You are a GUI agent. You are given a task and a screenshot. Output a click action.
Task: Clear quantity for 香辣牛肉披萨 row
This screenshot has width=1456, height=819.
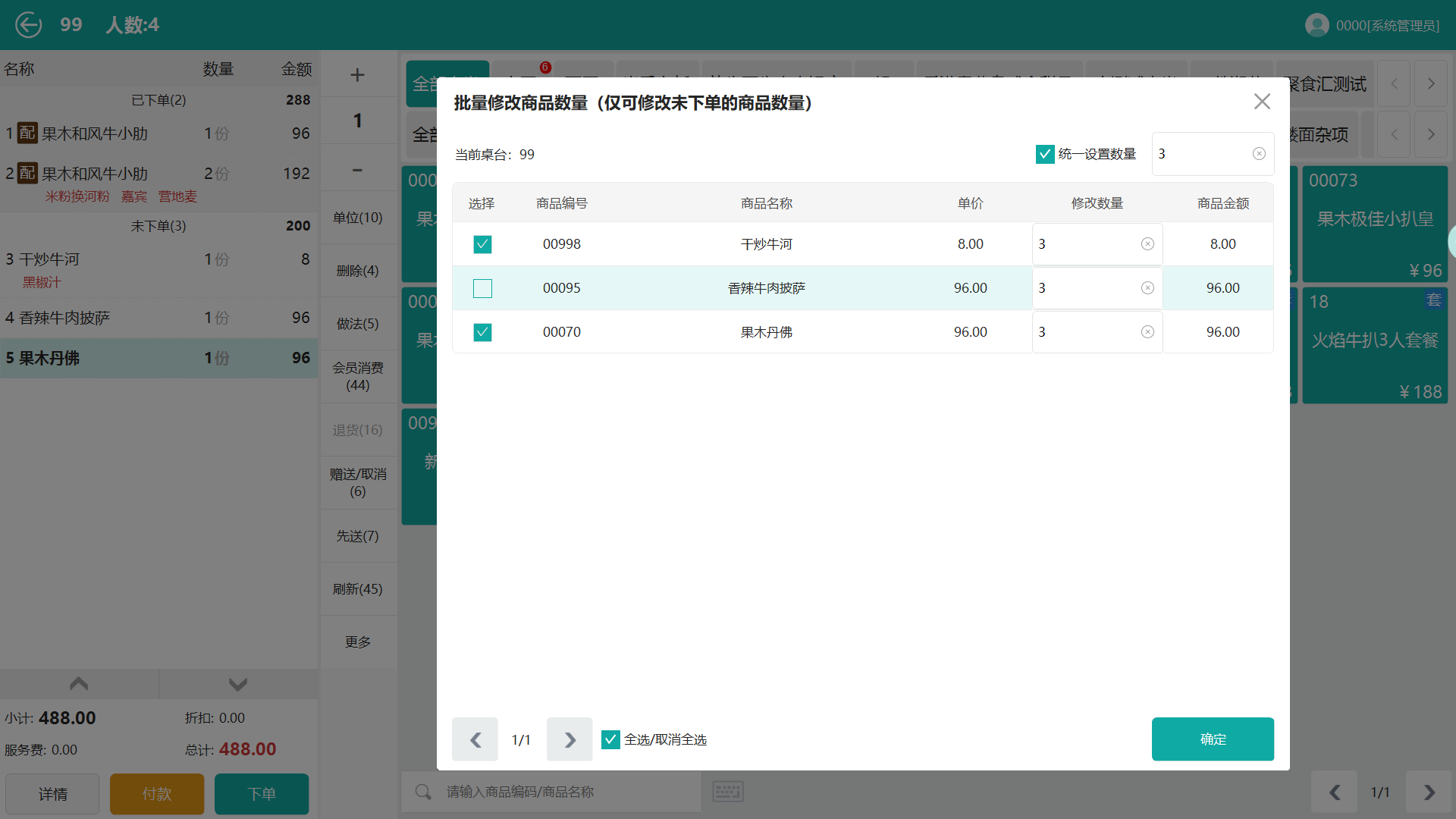[1147, 288]
